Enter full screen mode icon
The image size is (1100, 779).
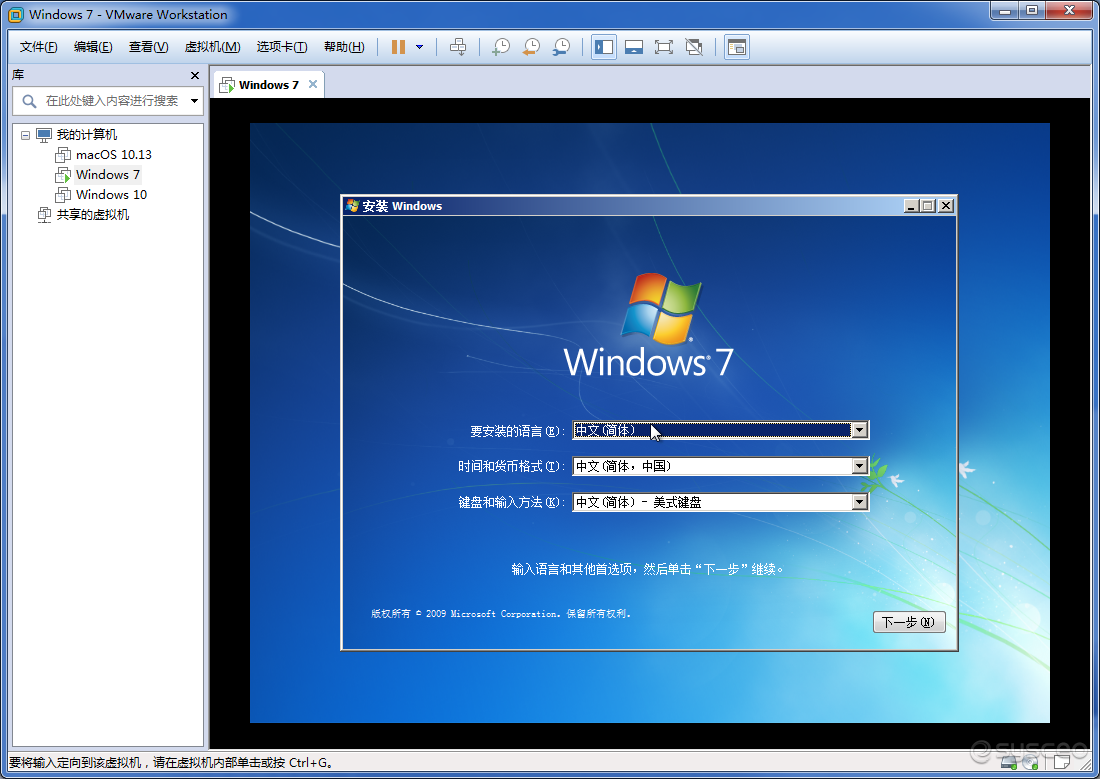click(x=664, y=47)
